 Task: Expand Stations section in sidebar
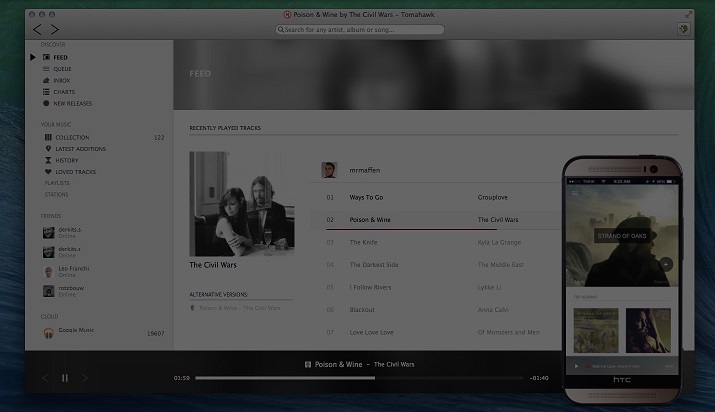56,194
